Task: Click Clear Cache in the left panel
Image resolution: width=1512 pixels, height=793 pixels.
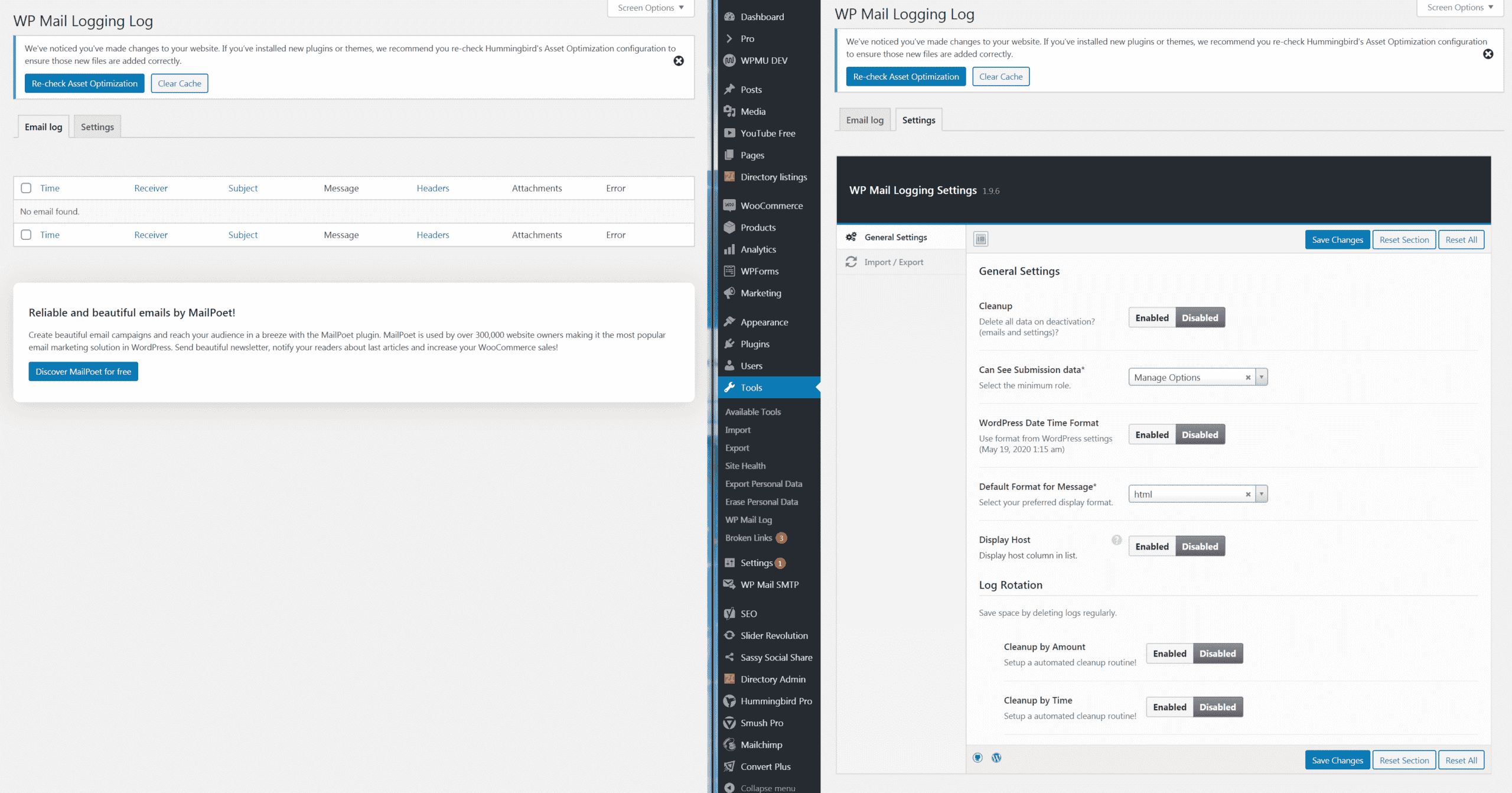Action: pyautogui.click(x=180, y=83)
